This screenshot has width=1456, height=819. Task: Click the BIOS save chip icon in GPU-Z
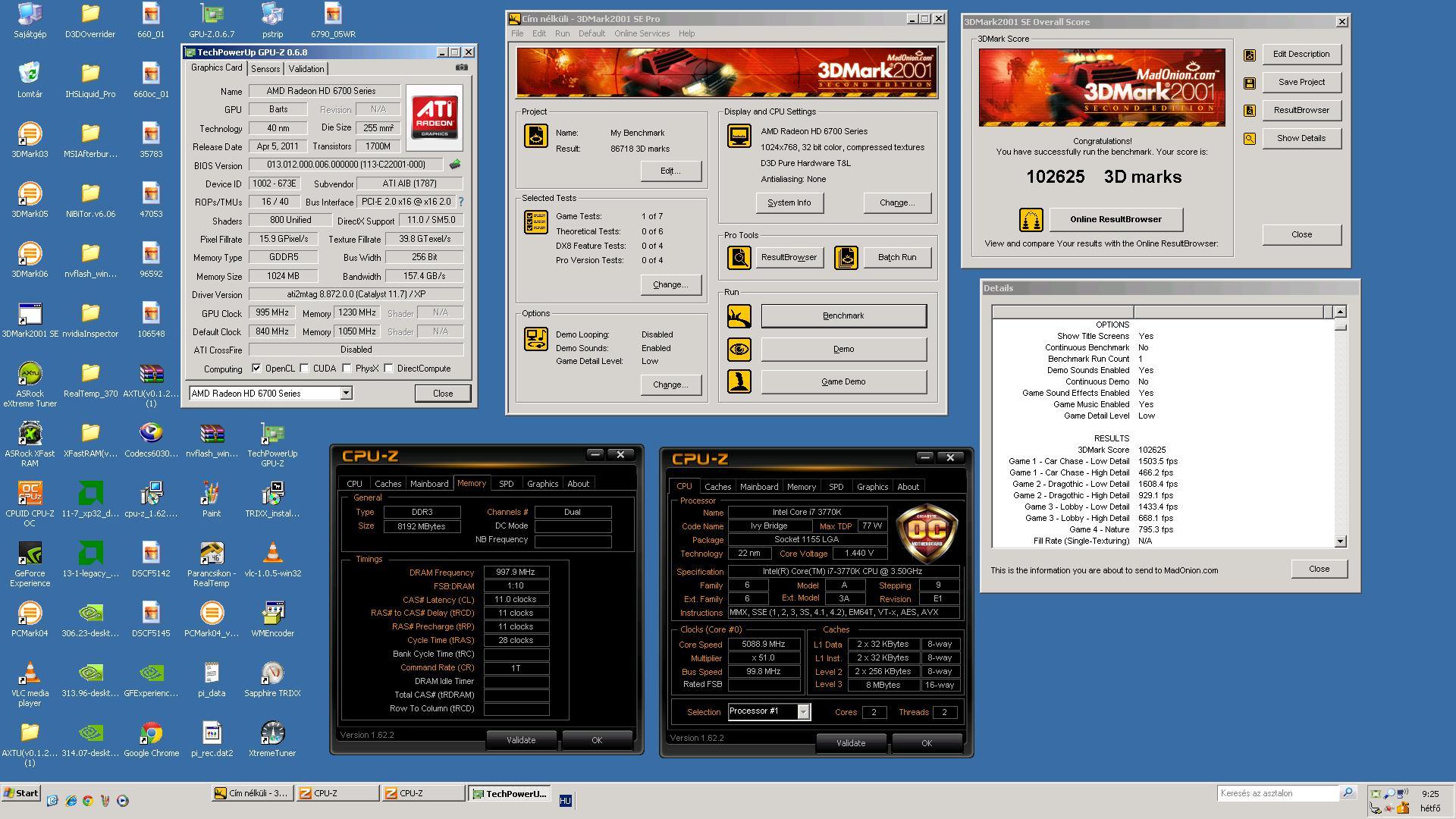pyautogui.click(x=455, y=165)
